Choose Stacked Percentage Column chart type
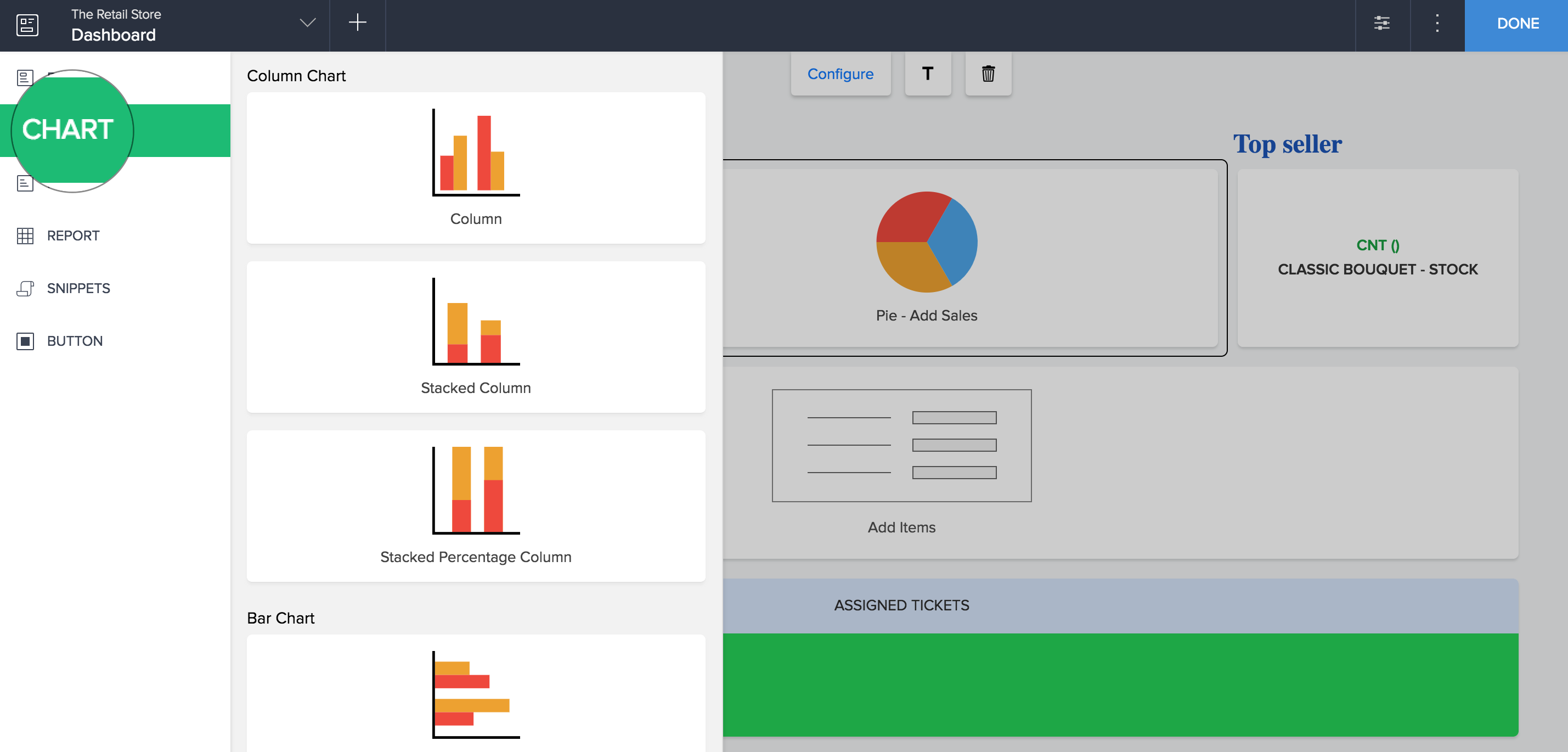The width and height of the screenshot is (1568, 752). pos(475,506)
